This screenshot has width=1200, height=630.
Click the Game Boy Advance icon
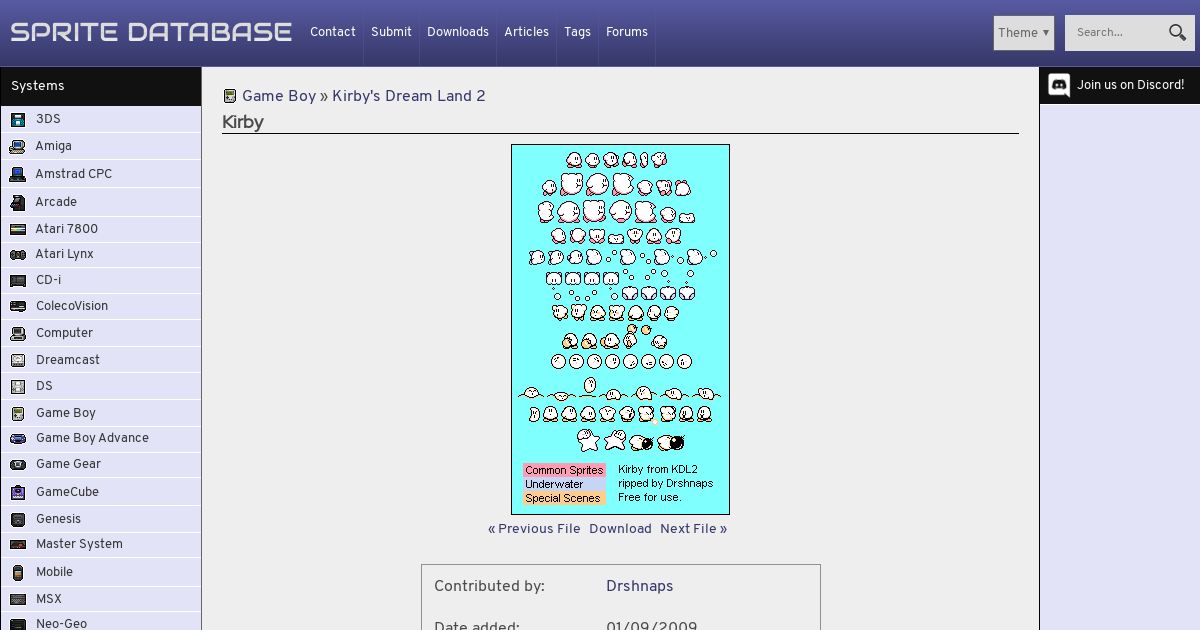point(18,438)
